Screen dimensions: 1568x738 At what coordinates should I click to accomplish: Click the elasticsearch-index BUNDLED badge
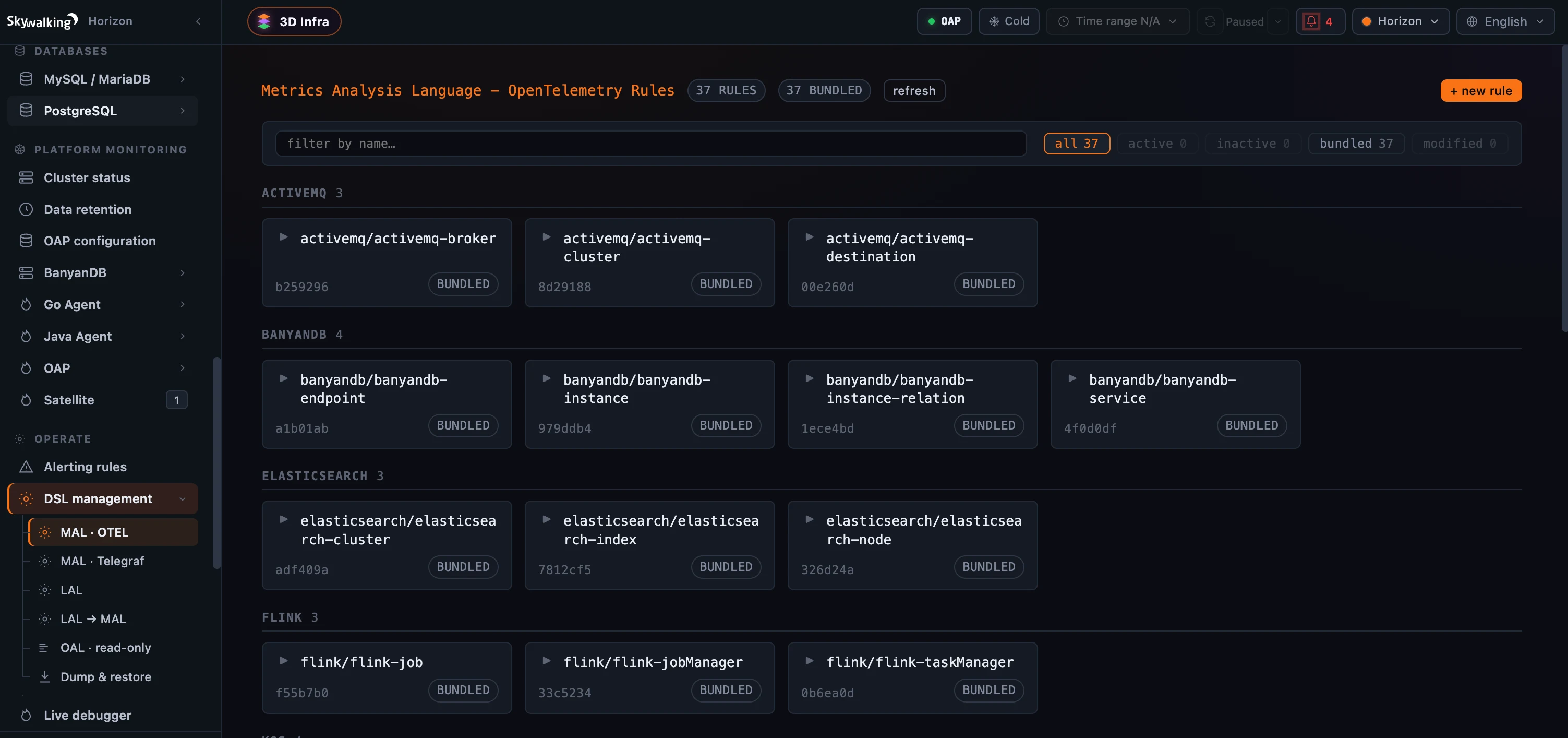pyautogui.click(x=726, y=566)
